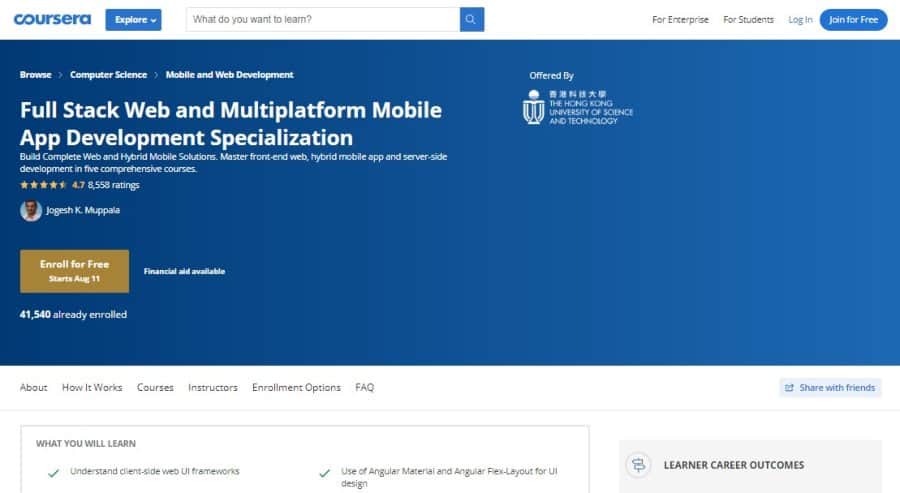Click the 8,558 ratings text
The width and height of the screenshot is (900, 493).
click(x=114, y=185)
